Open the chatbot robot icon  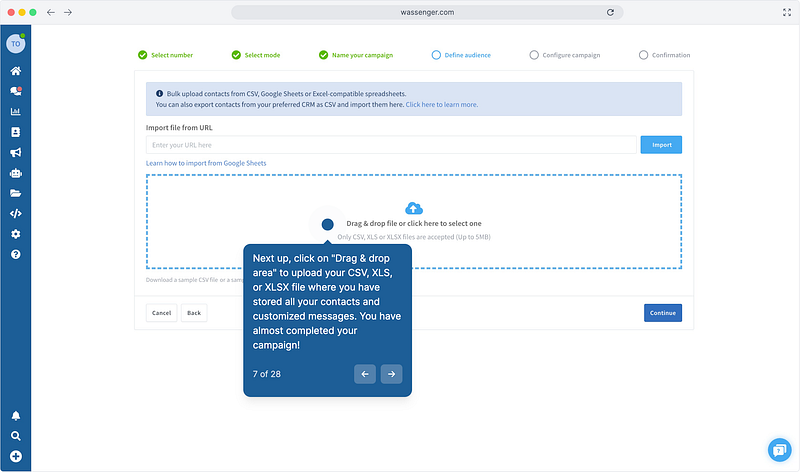tap(15, 173)
